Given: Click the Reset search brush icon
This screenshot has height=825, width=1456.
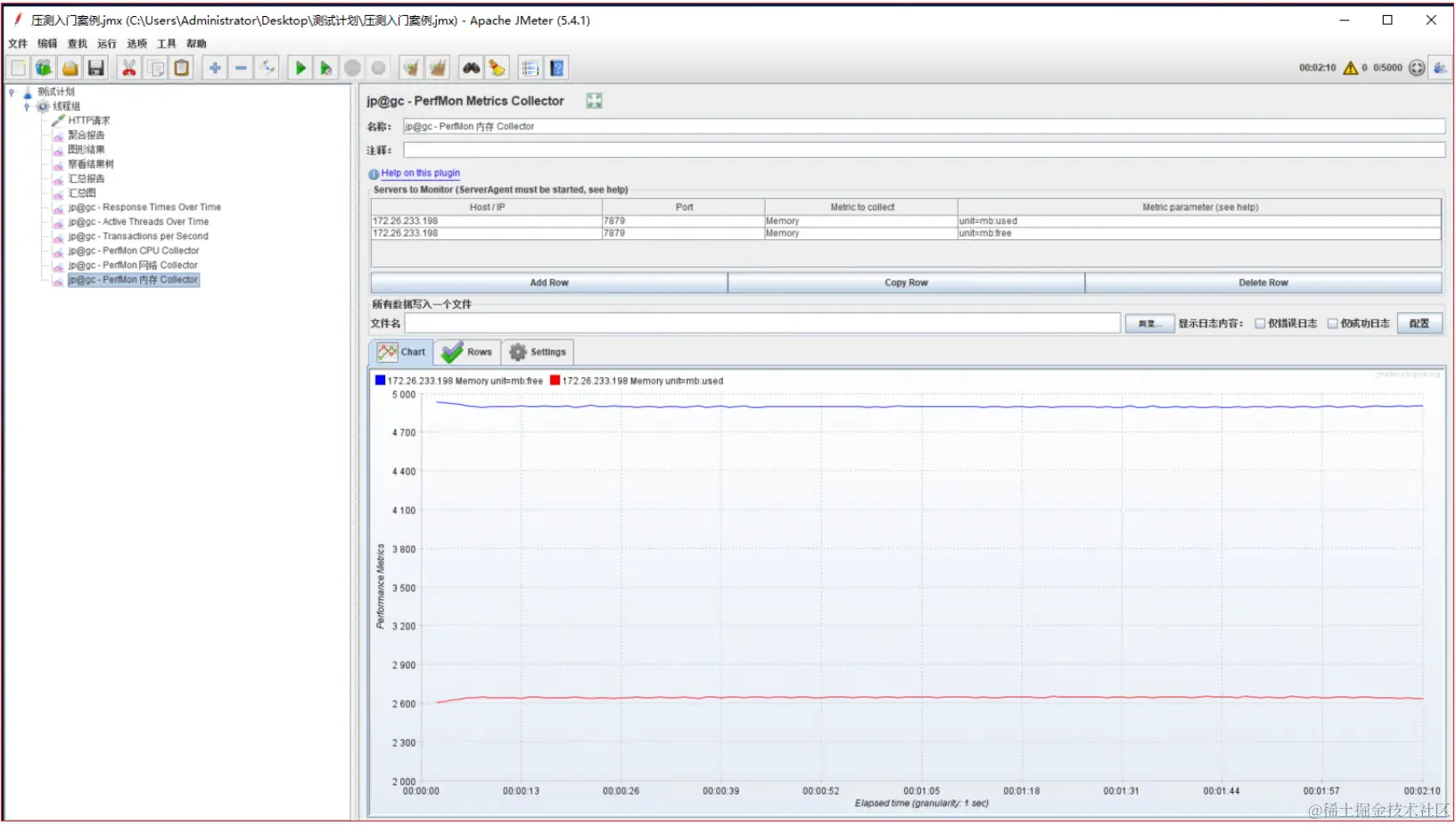Looking at the screenshot, I should [498, 68].
